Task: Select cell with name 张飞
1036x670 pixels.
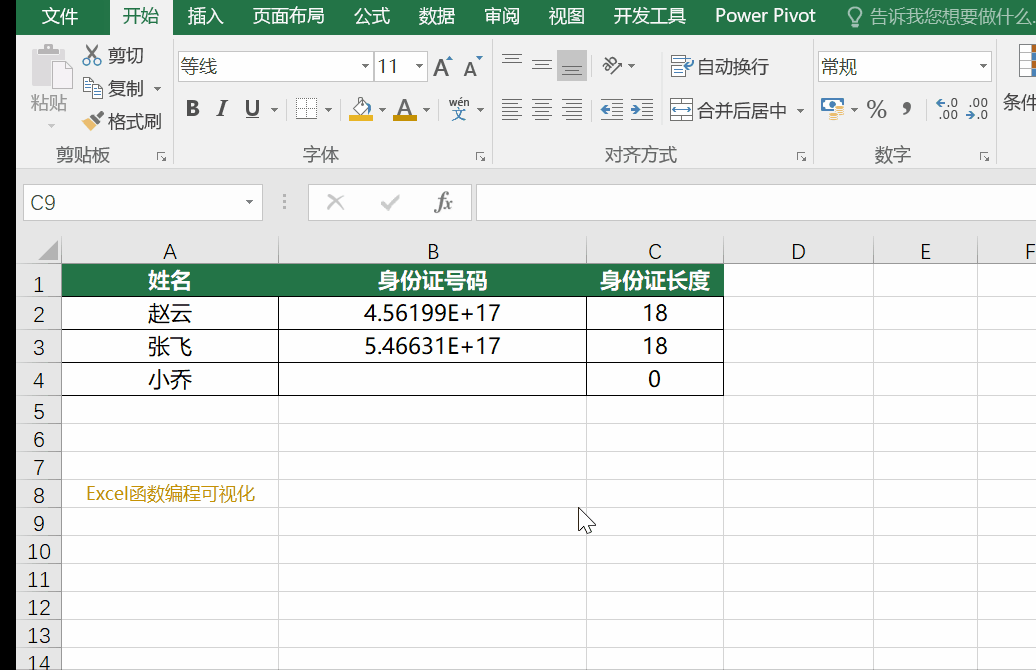Action: coord(170,346)
